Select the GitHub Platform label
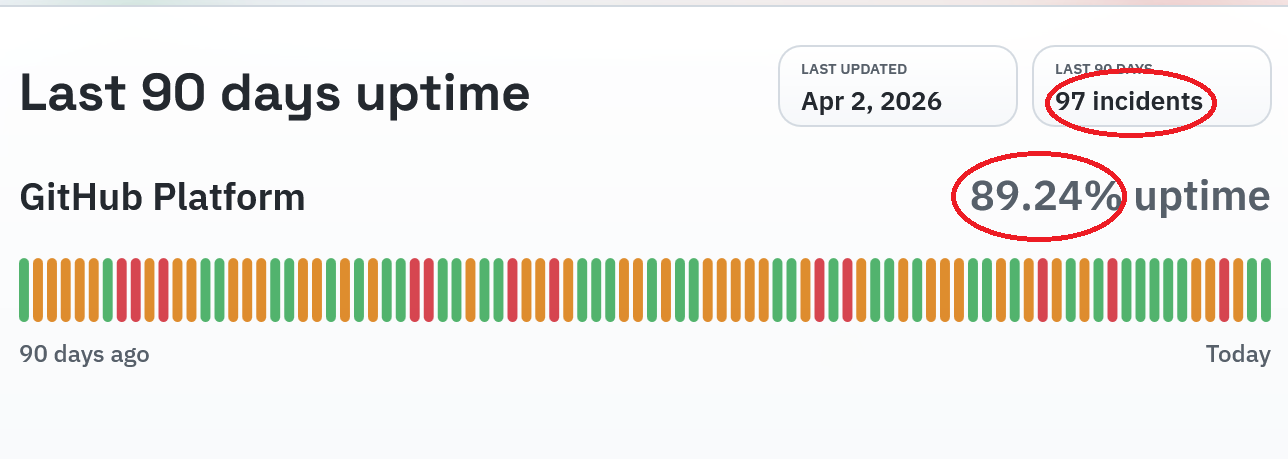 click(x=162, y=197)
